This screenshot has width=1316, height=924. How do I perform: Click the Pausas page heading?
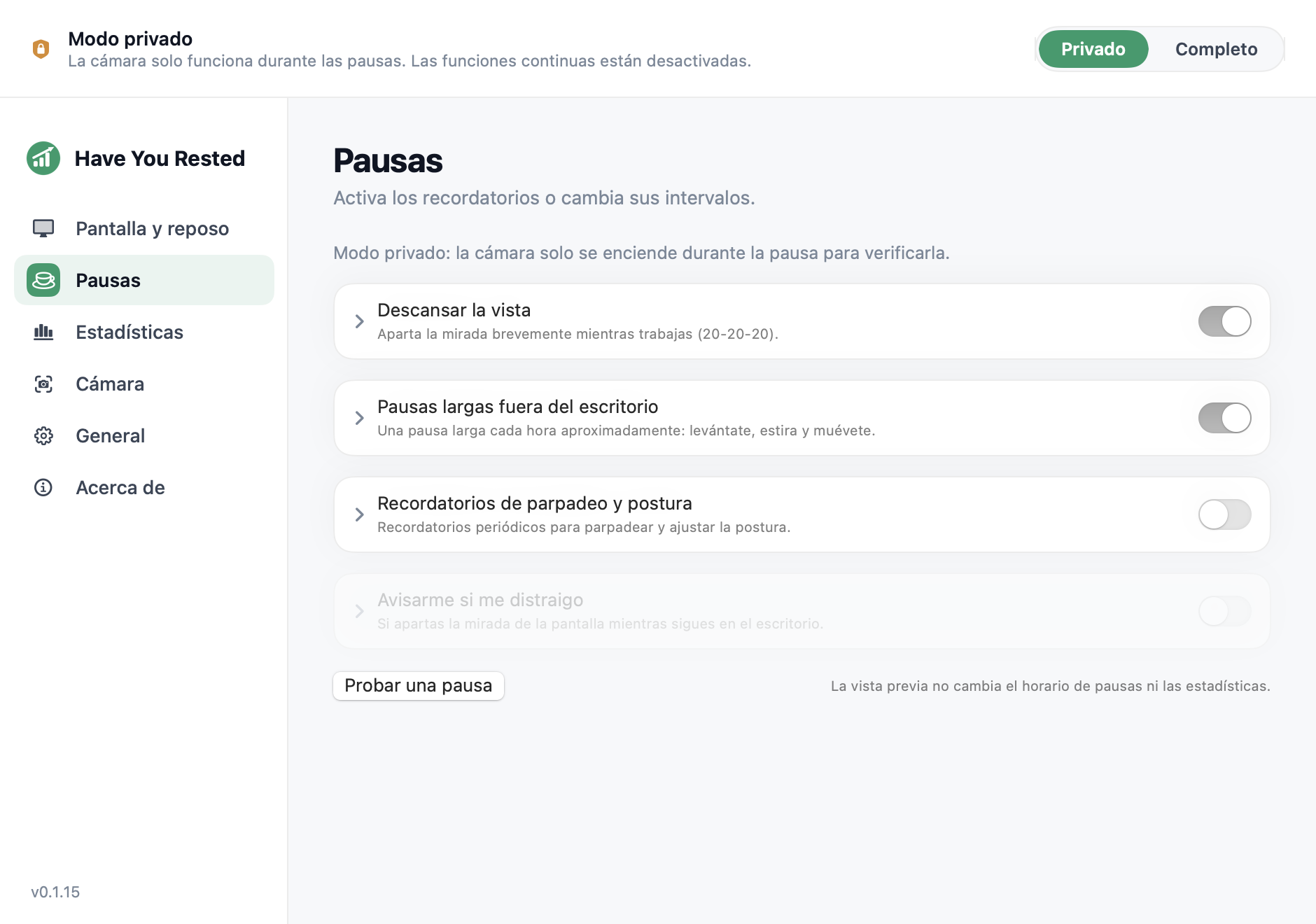coord(388,160)
